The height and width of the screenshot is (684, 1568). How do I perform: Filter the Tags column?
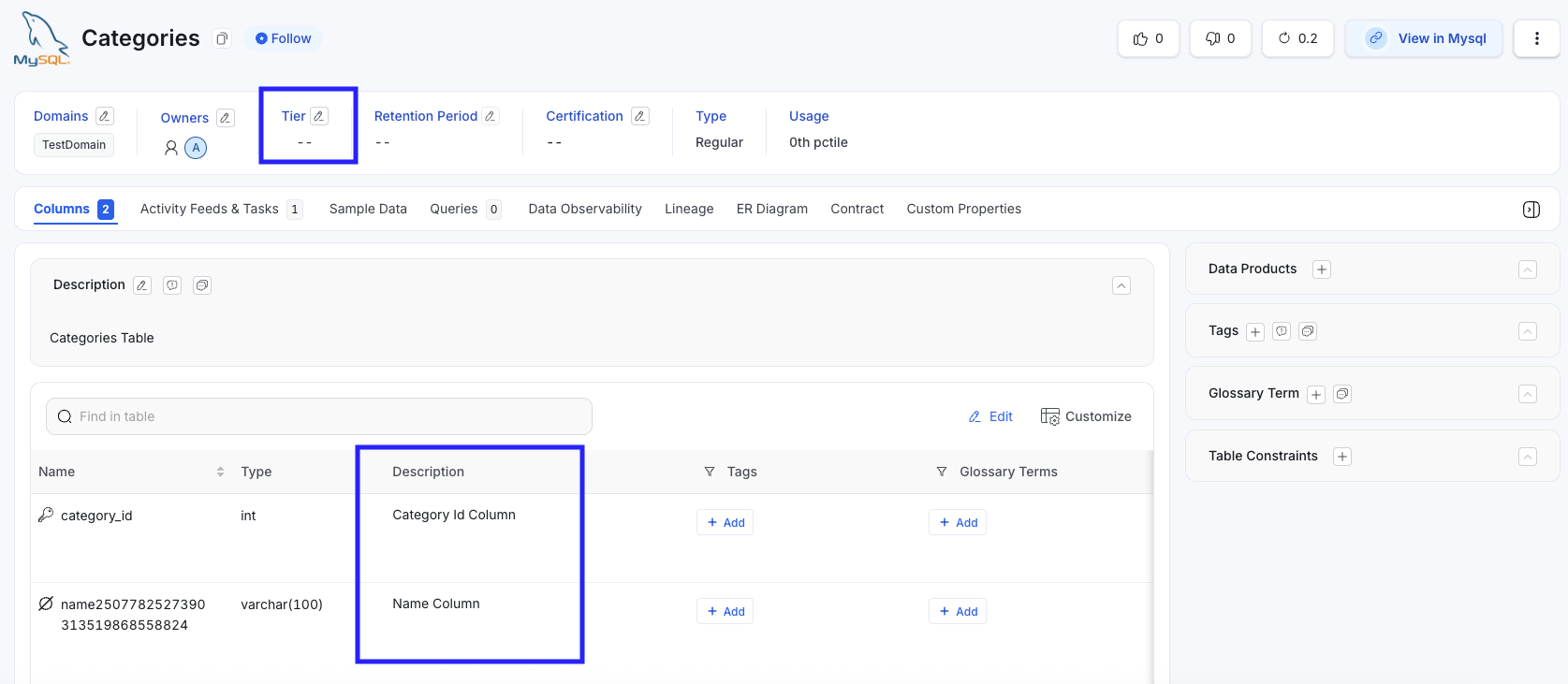pyautogui.click(x=710, y=472)
